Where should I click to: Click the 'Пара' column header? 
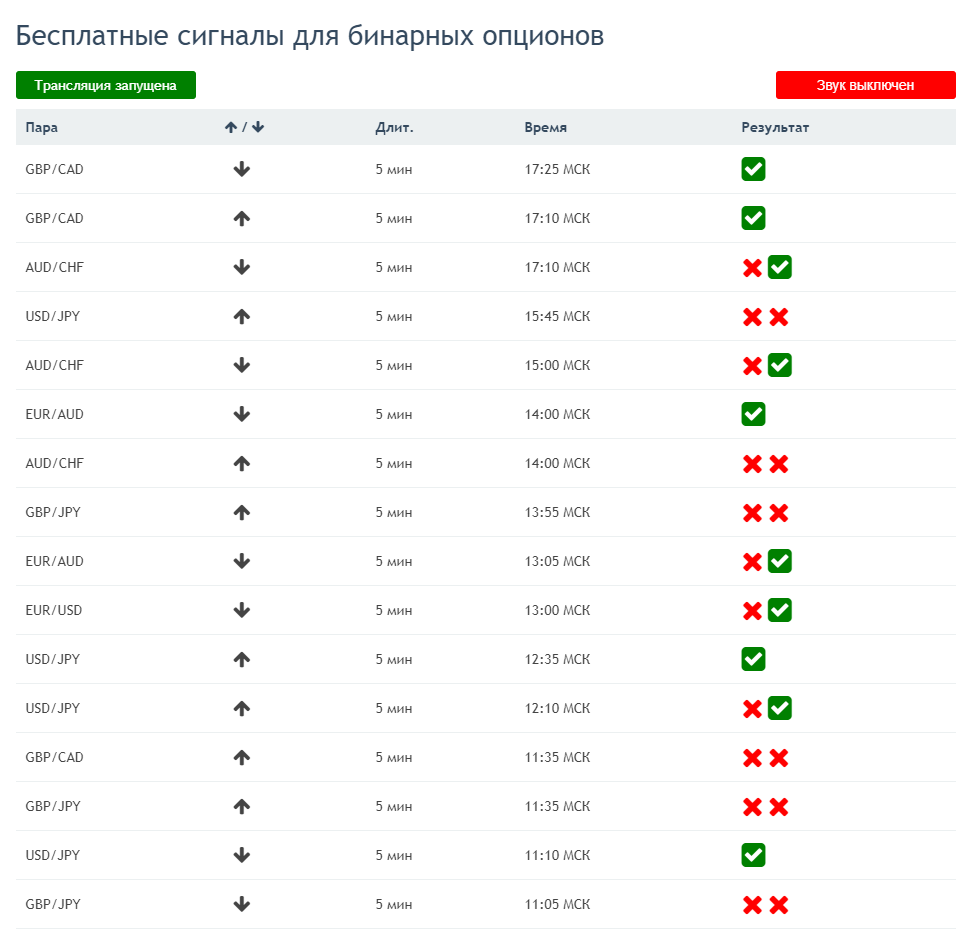pos(41,127)
